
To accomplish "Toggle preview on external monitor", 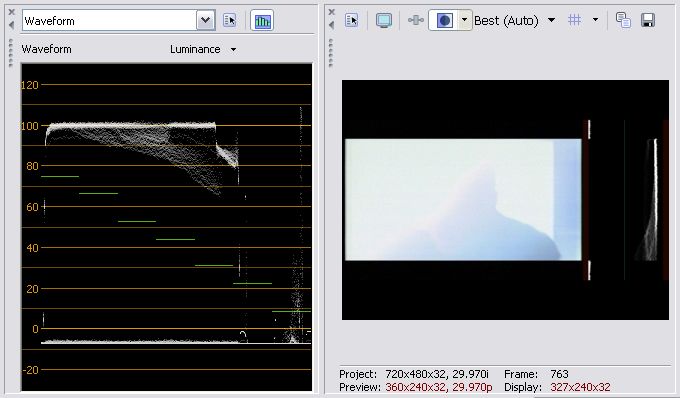I will (x=384, y=20).
